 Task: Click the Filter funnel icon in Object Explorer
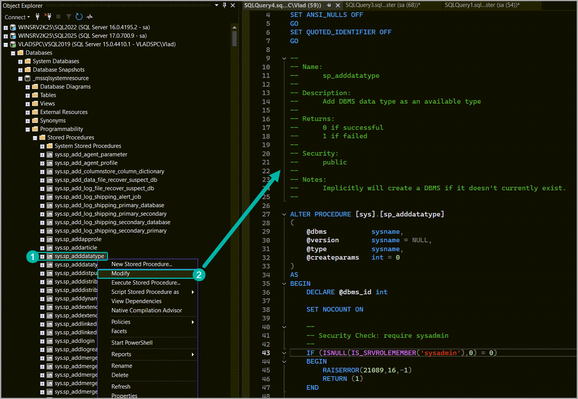coord(69,17)
